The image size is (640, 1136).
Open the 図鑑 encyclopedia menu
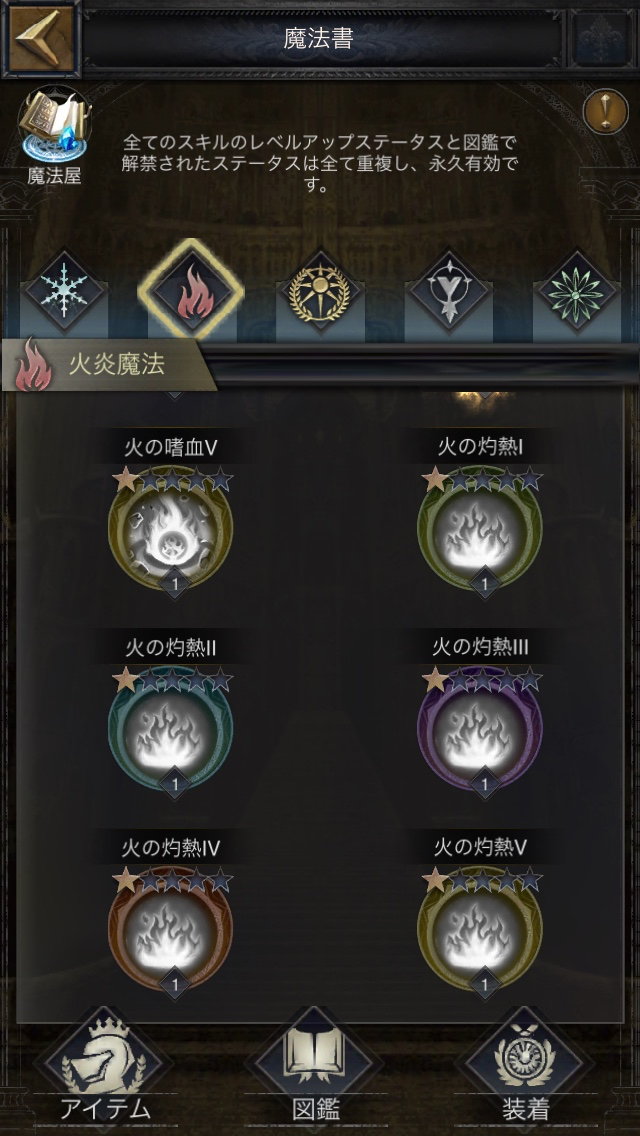click(316, 1072)
